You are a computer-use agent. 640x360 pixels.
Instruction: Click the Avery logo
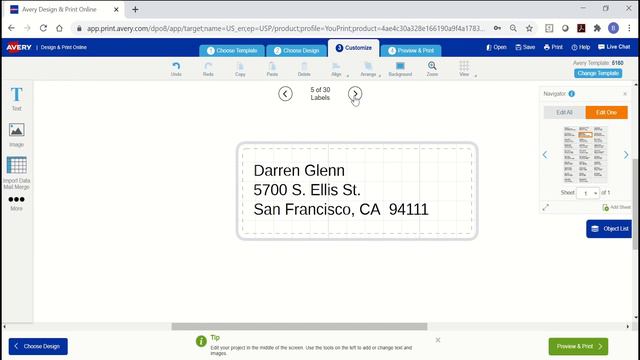pyautogui.click(x=19, y=47)
